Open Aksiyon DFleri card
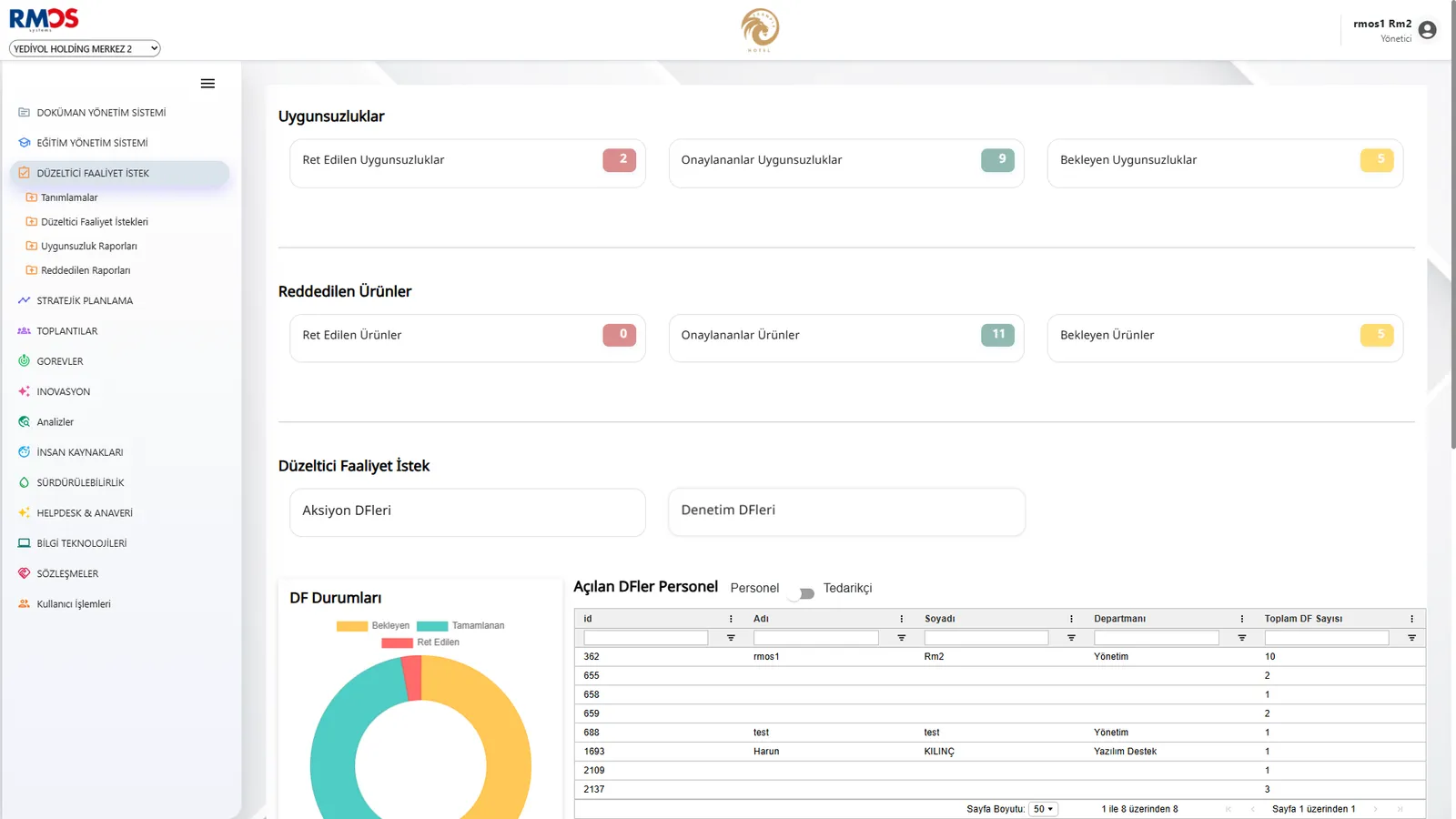This screenshot has width=1456, height=819. [468, 512]
